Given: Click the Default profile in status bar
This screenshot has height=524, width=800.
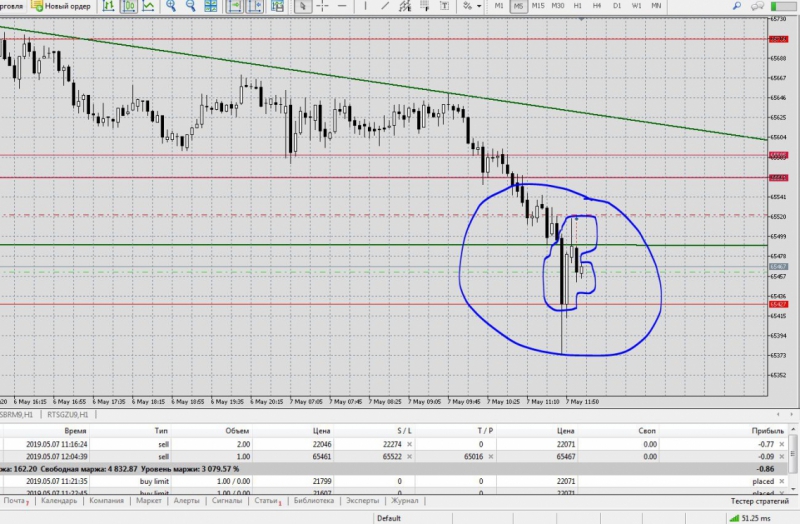Looking at the screenshot, I should click(x=389, y=518).
